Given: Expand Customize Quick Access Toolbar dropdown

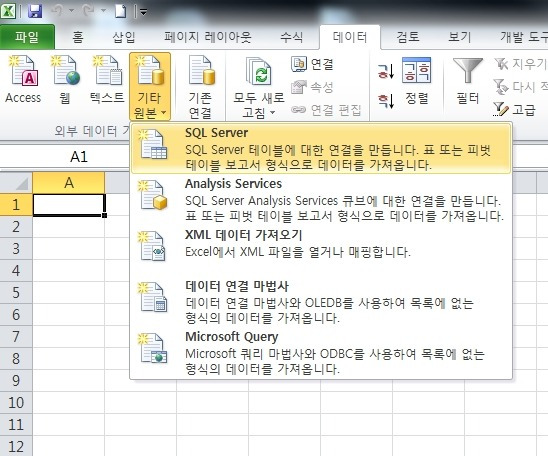Looking at the screenshot, I should 143,12.
